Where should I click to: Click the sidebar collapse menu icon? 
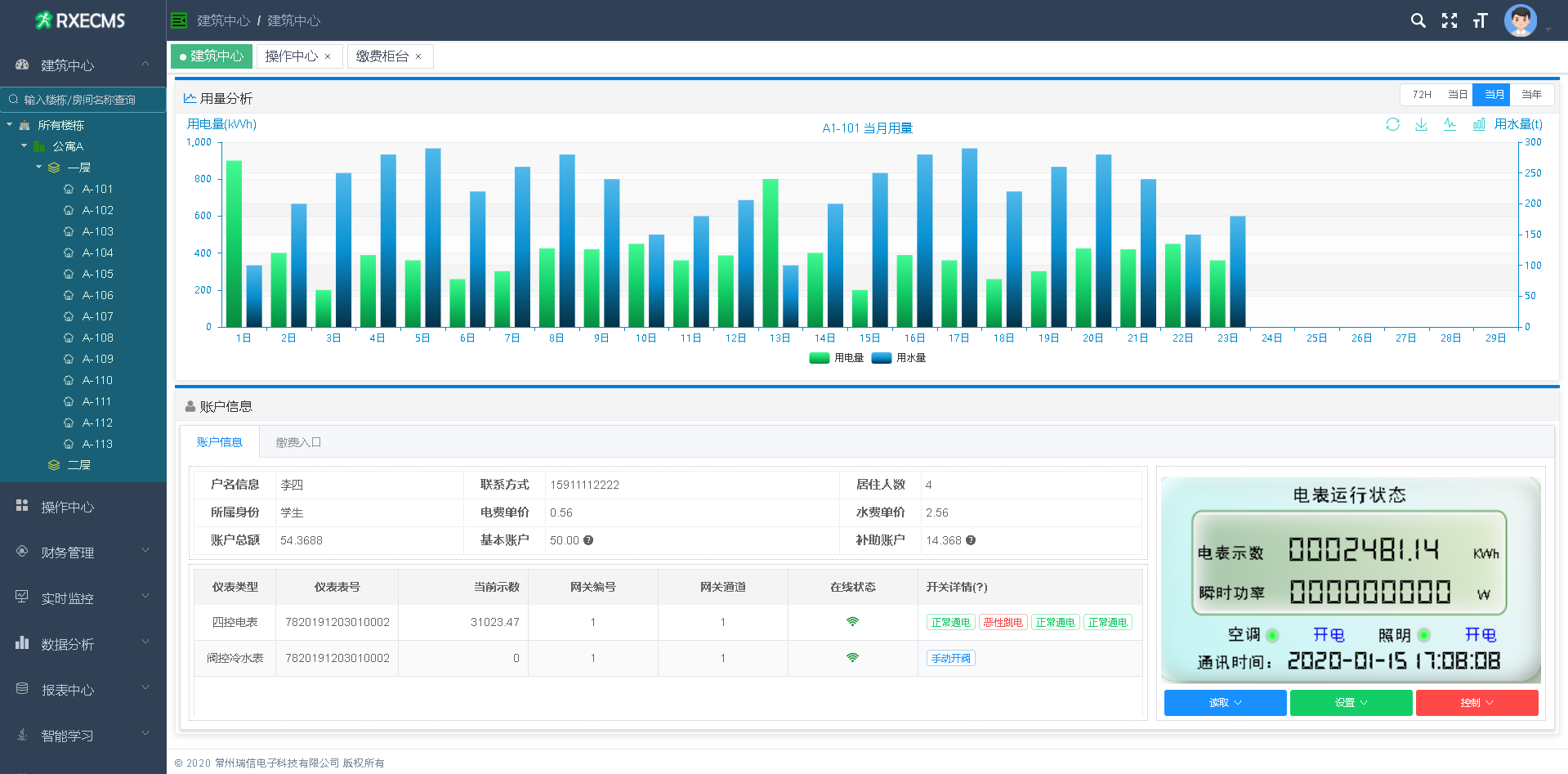coord(179,20)
